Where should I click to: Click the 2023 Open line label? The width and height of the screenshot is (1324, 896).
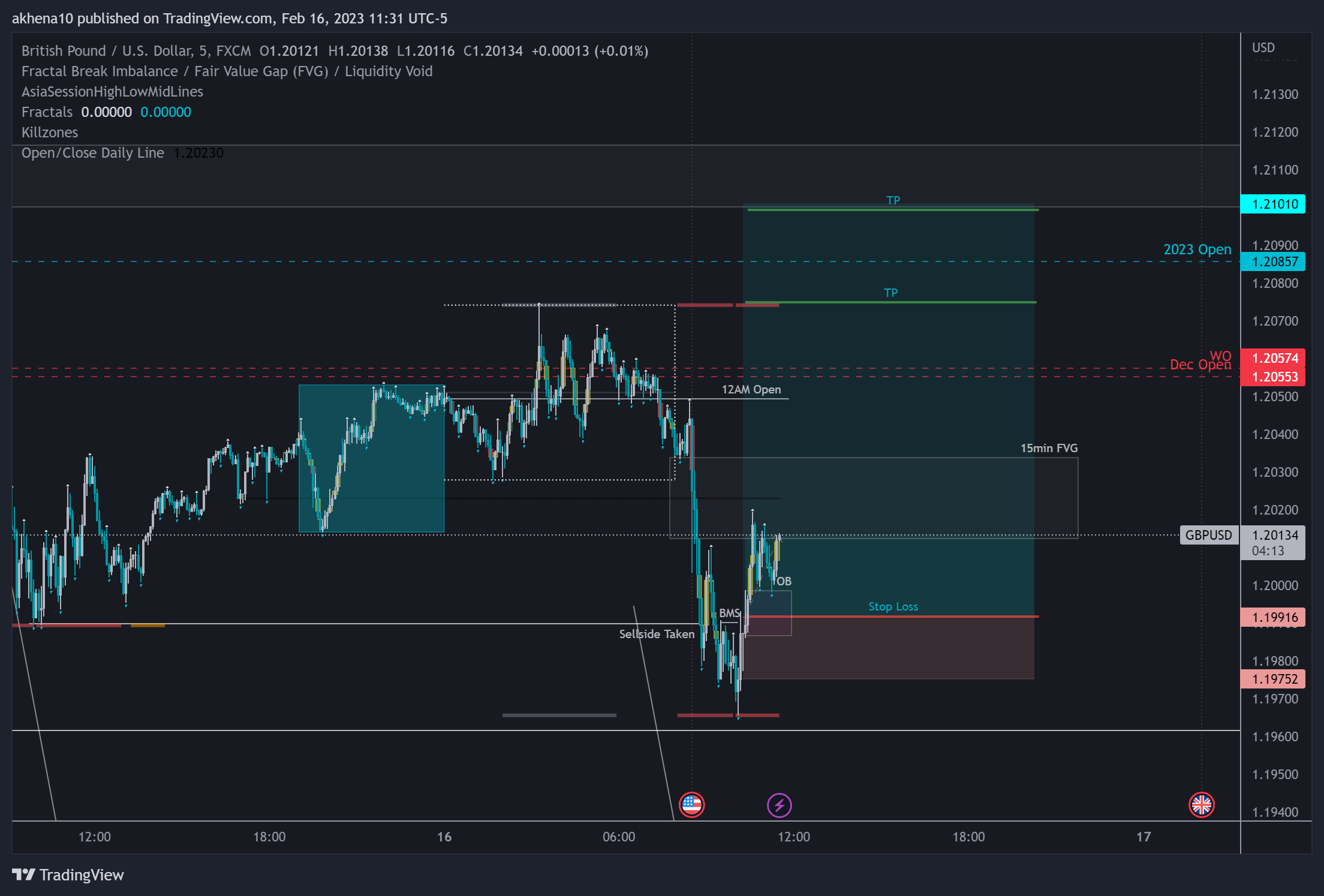1197,249
